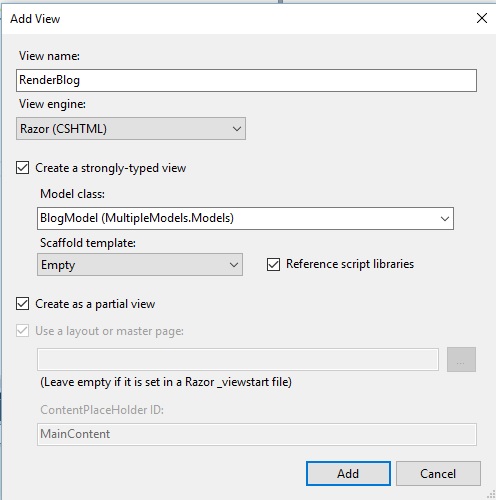Click the Use a layout or master page checkbox

click(22, 331)
